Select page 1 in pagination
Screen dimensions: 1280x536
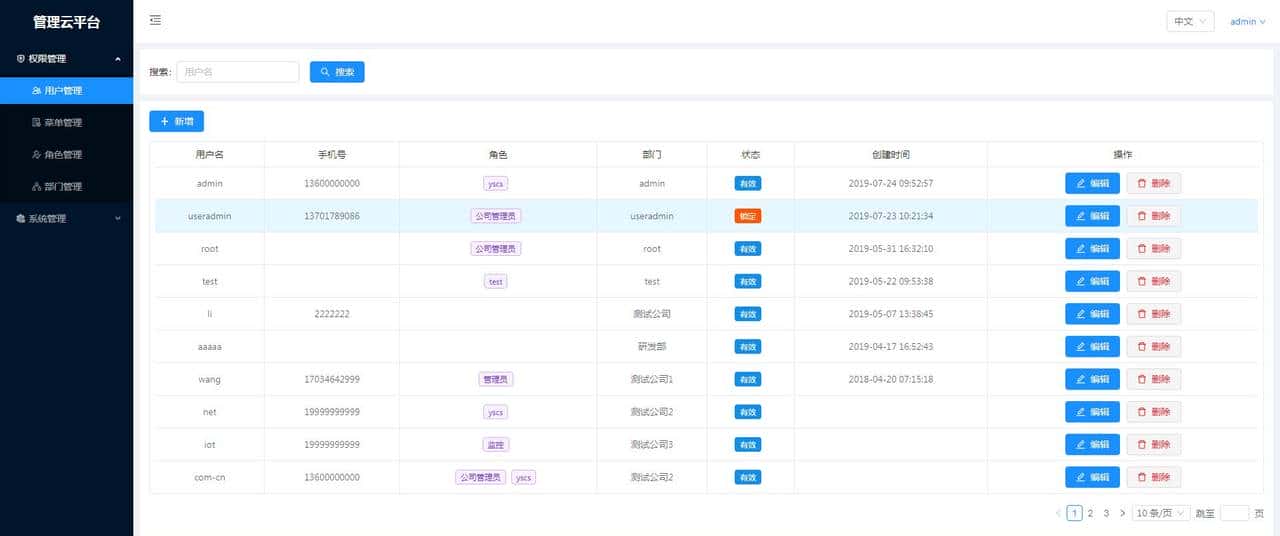[x=1074, y=513]
